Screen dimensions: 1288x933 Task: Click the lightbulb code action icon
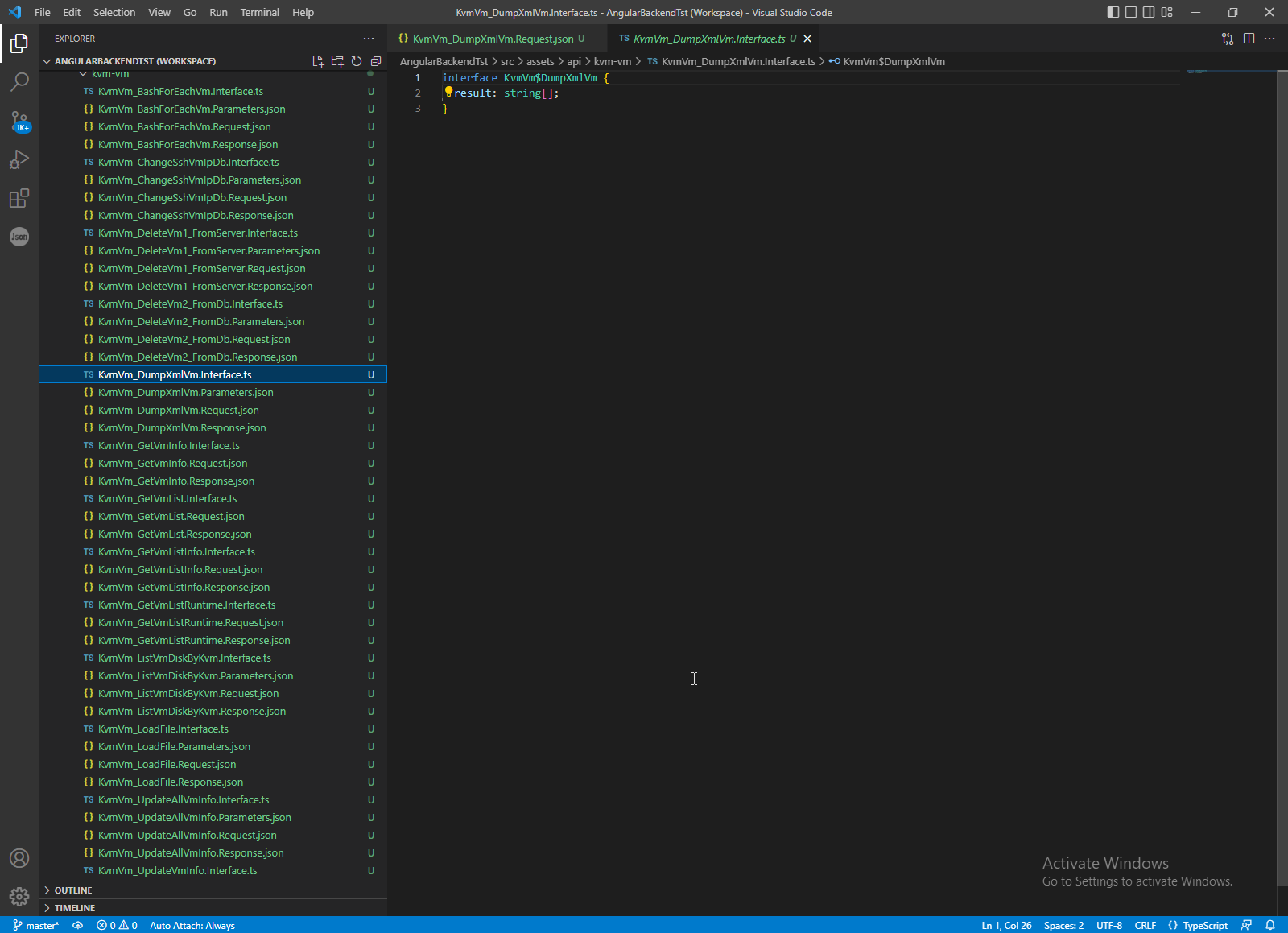[x=449, y=93]
